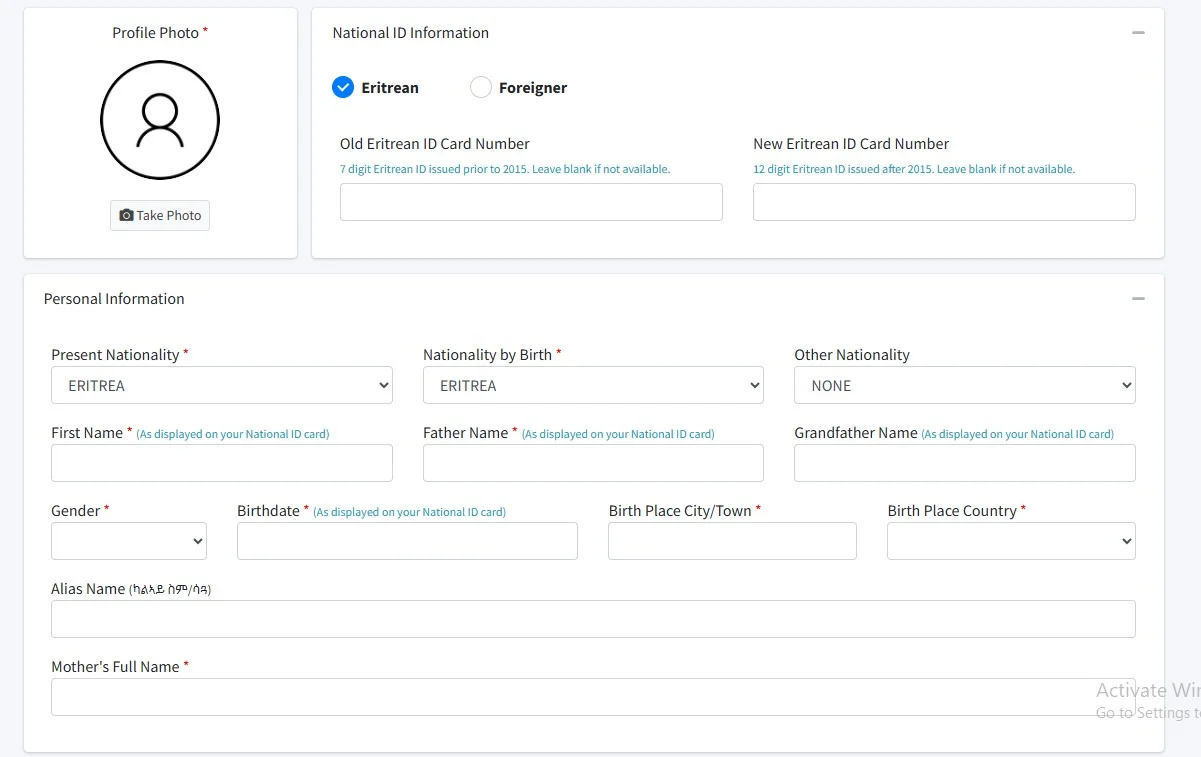This screenshot has height=757, width=1201.
Task: Click the Birth Place City/Town field
Action: [732, 541]
